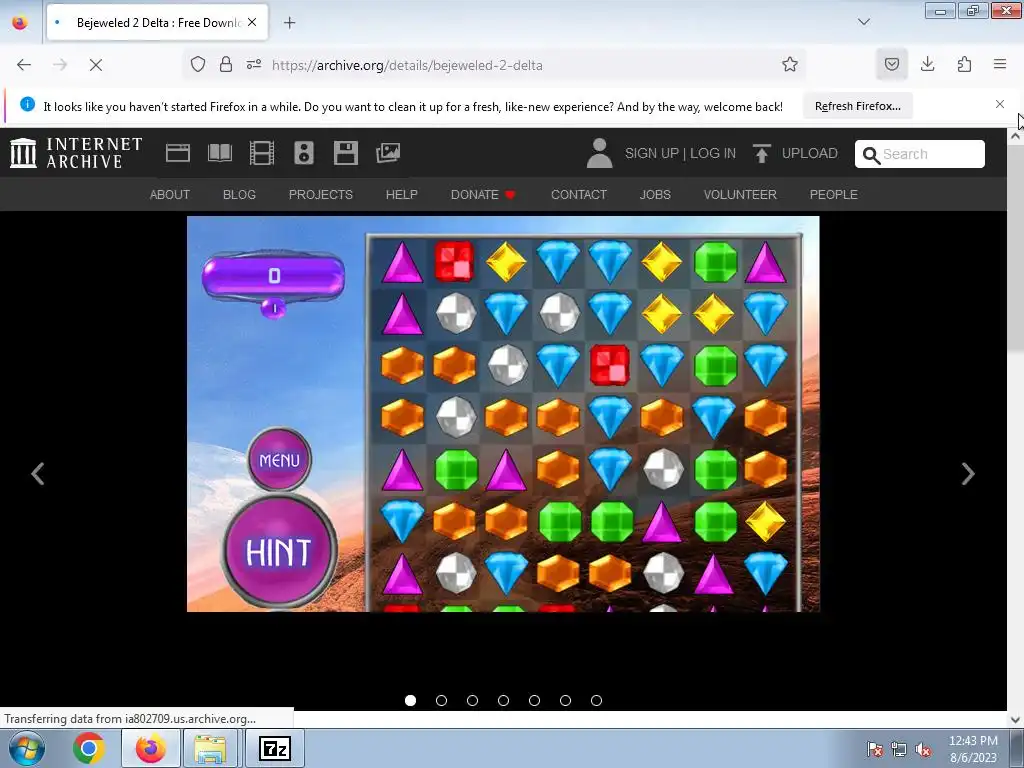Save page to Pocket
1024x768 pixels.
(x=891, y=65)
